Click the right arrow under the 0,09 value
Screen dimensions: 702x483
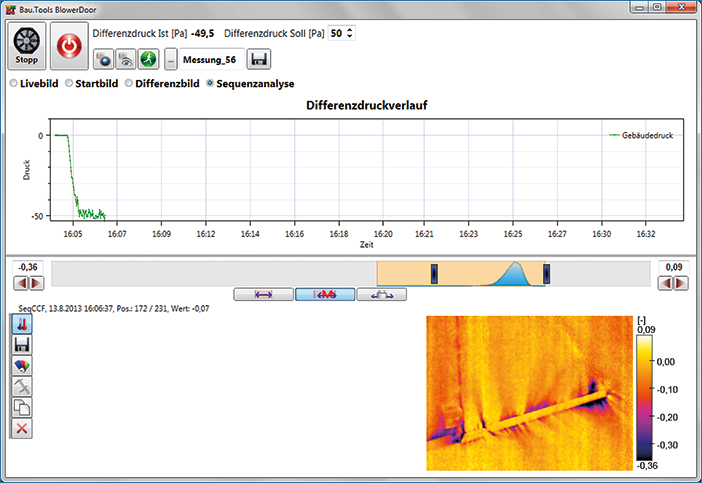(x=681, y=283)
